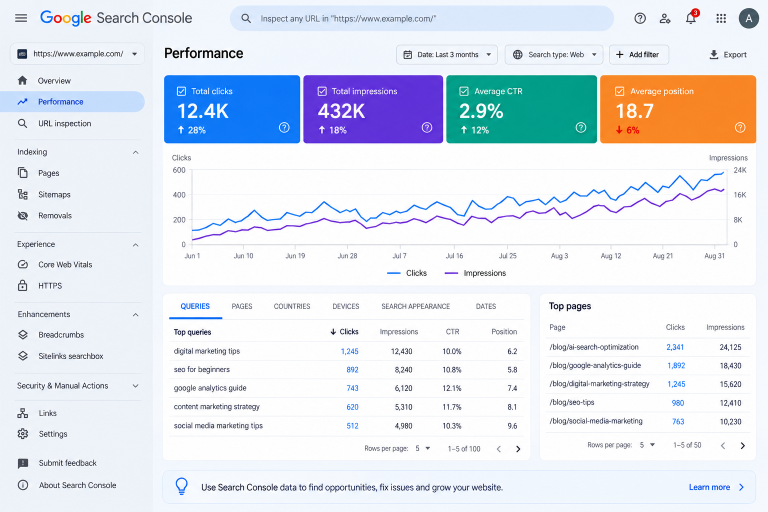Viewport: 768px width, 512px height.
Task: Collapse the Indexing section
Action: pos(136,152)
